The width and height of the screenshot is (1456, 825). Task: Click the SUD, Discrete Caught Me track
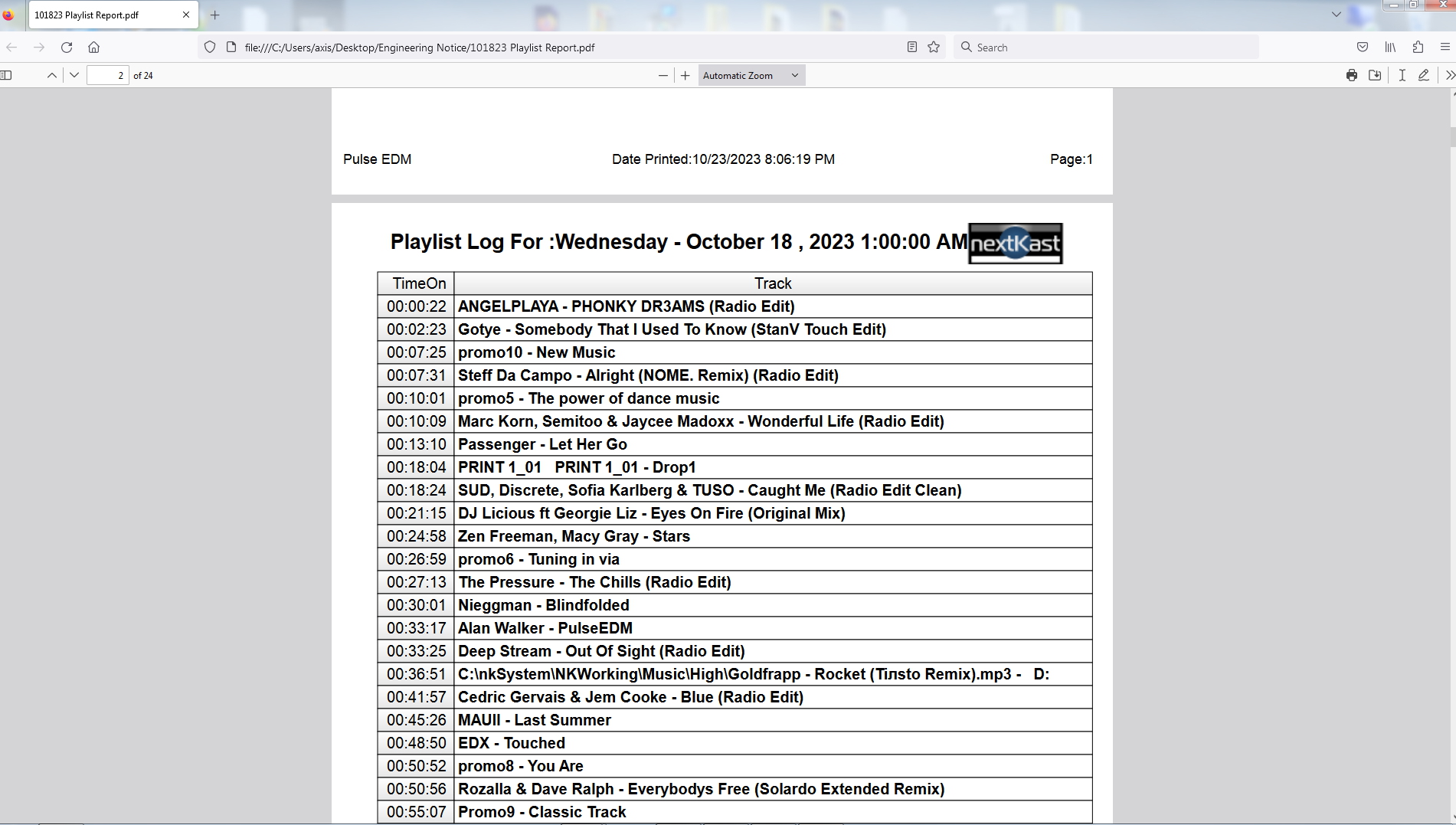735,490
